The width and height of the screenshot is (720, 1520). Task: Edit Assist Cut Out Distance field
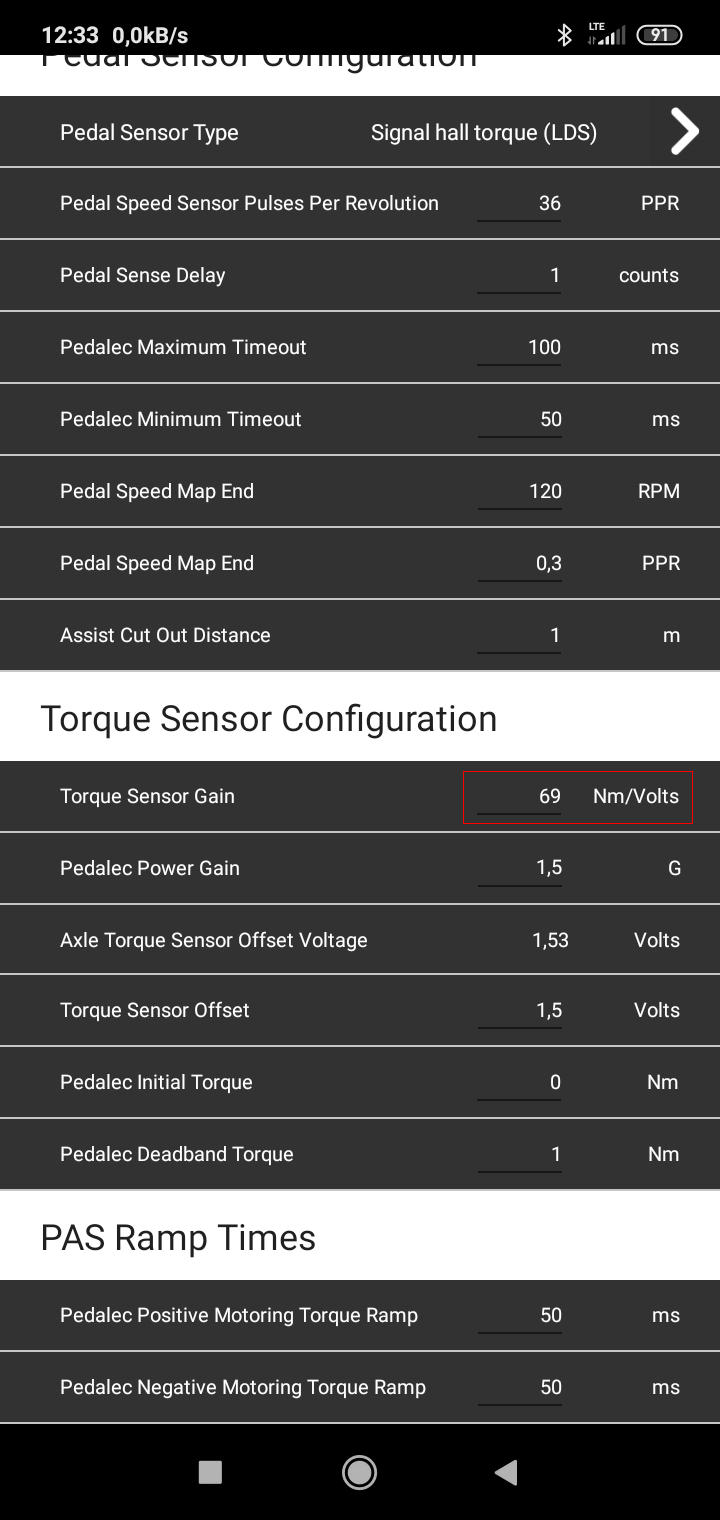coord(519,635)
